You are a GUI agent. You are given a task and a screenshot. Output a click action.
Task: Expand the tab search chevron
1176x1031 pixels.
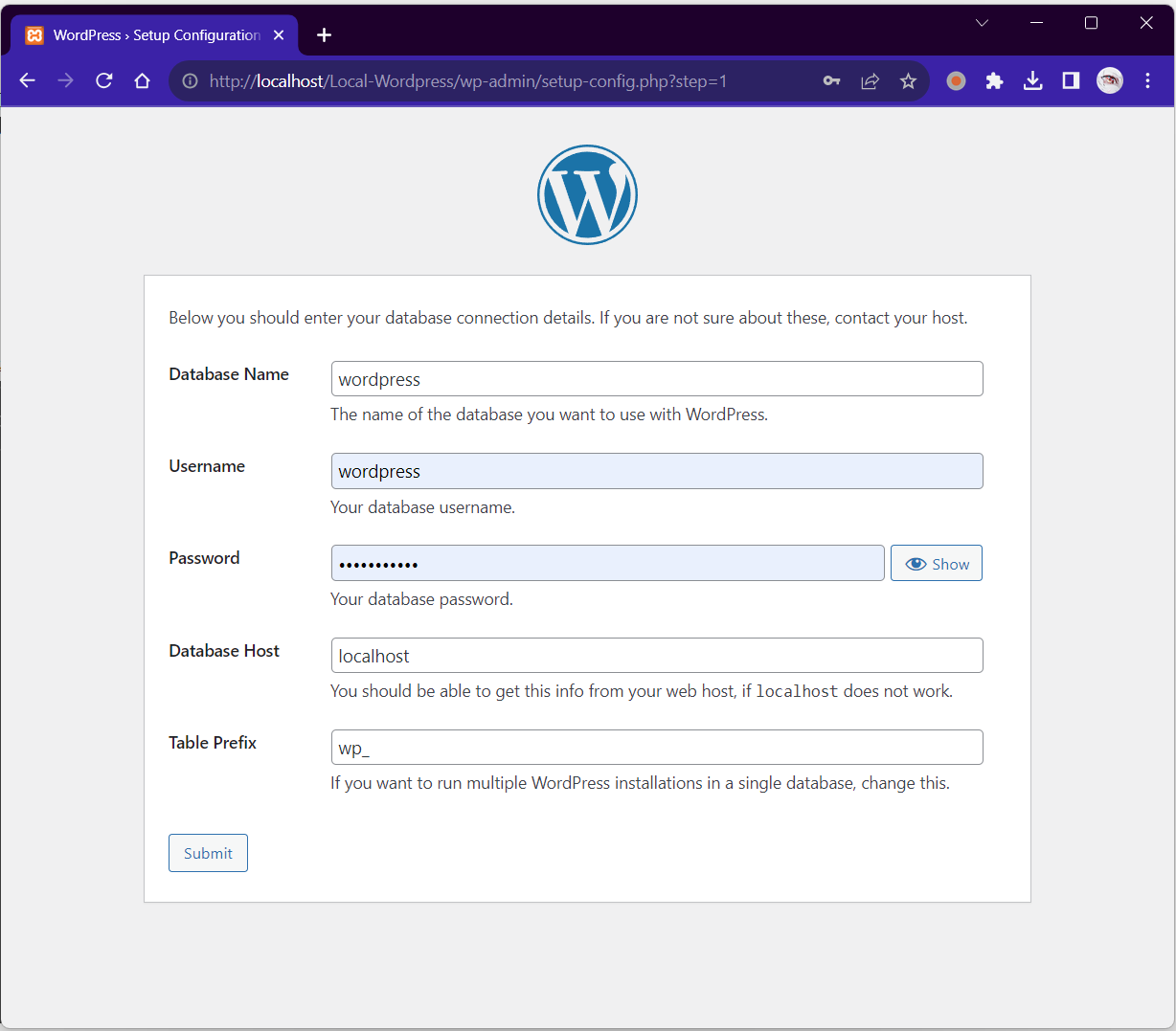[982, 23]
